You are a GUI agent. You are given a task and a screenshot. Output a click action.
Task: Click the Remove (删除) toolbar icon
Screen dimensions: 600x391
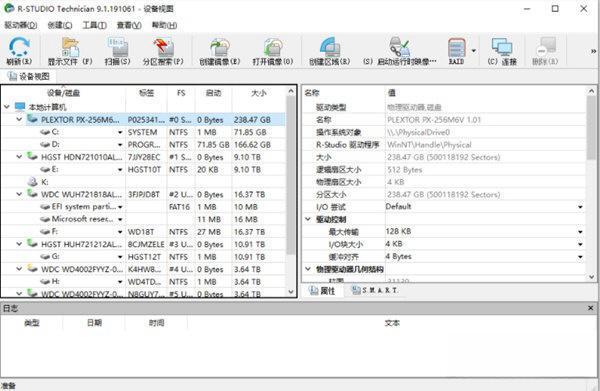coord(545,51)
